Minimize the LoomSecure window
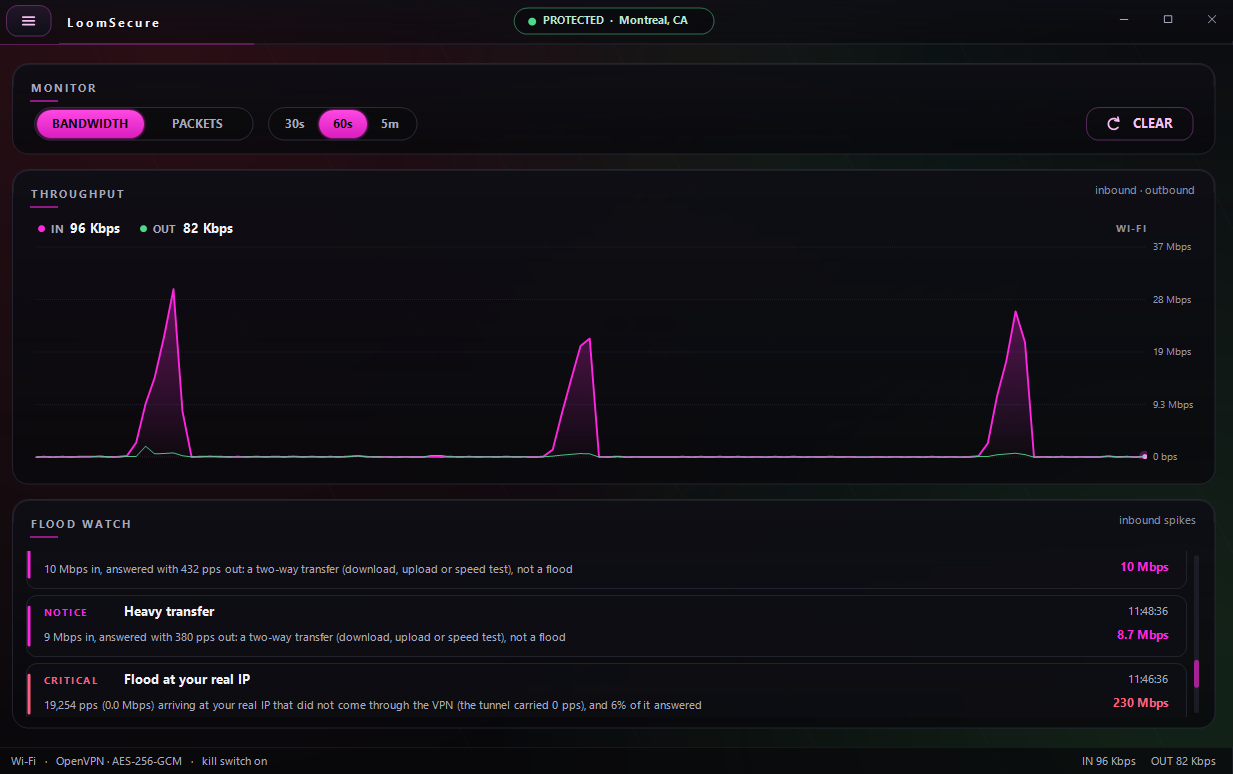This screenshot has width=1233, height=774. (1124, 19)
